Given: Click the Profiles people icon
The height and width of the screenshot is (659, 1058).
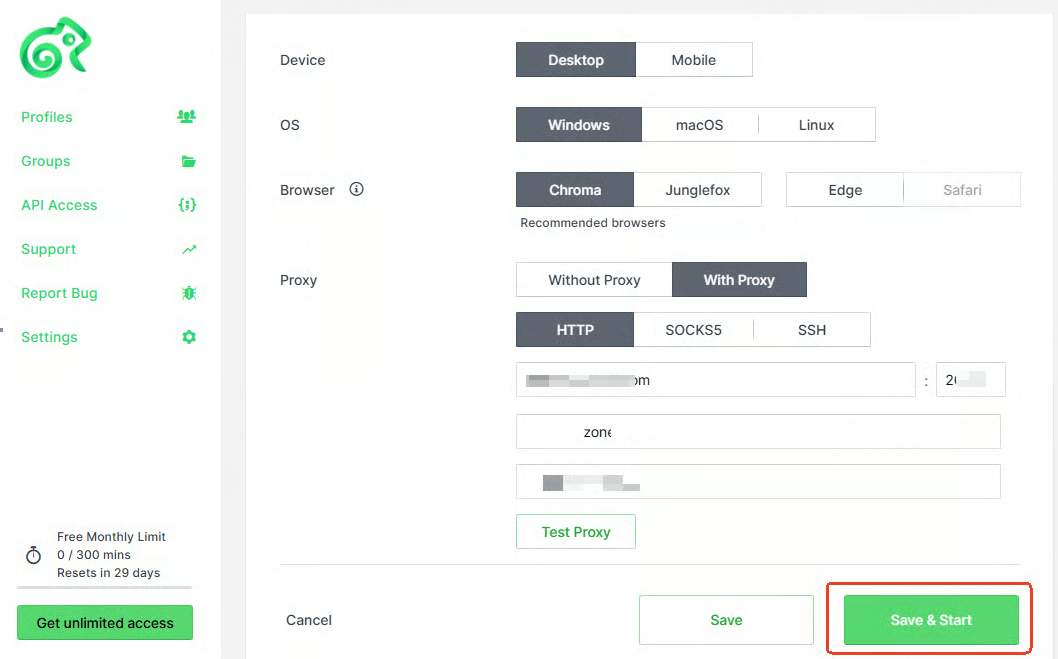Looking at the screenshot, I should [x=187, y=117].
